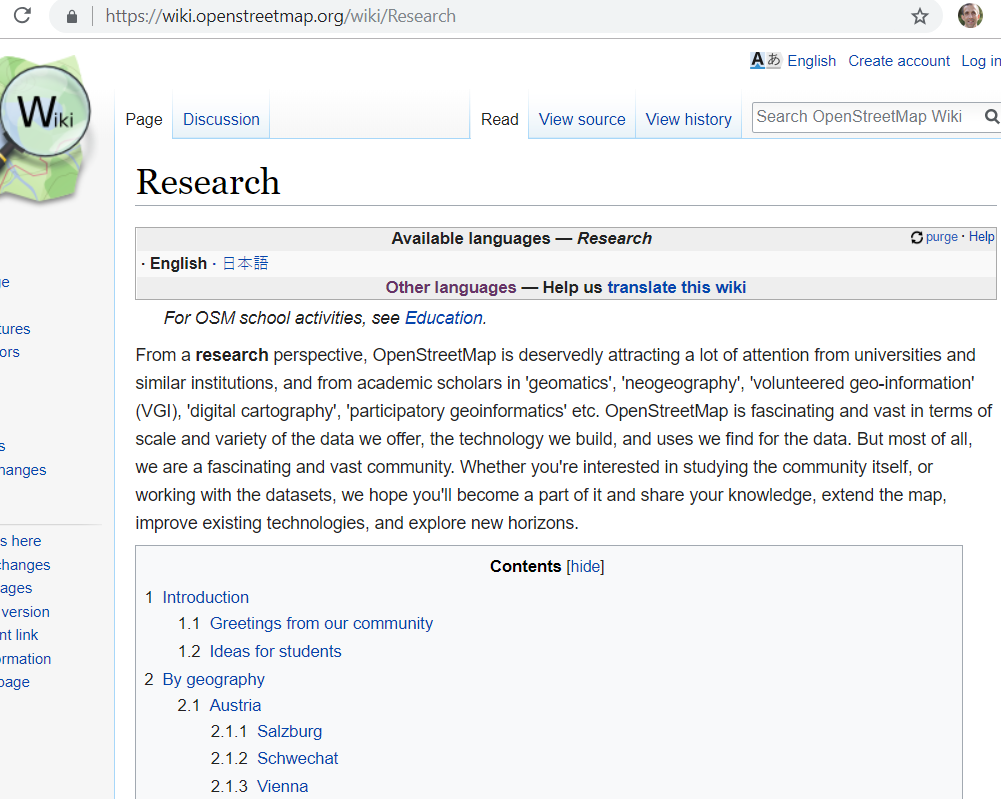The height and width of the screenshot is (799, 1001).
Task: Switch to the Discussion tab
Action: [222, 119]
